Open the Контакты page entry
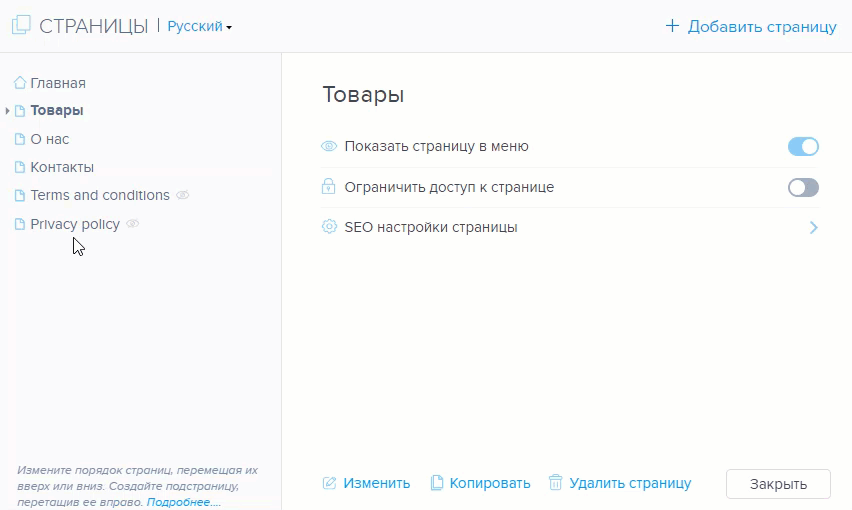 pos(62,167)
